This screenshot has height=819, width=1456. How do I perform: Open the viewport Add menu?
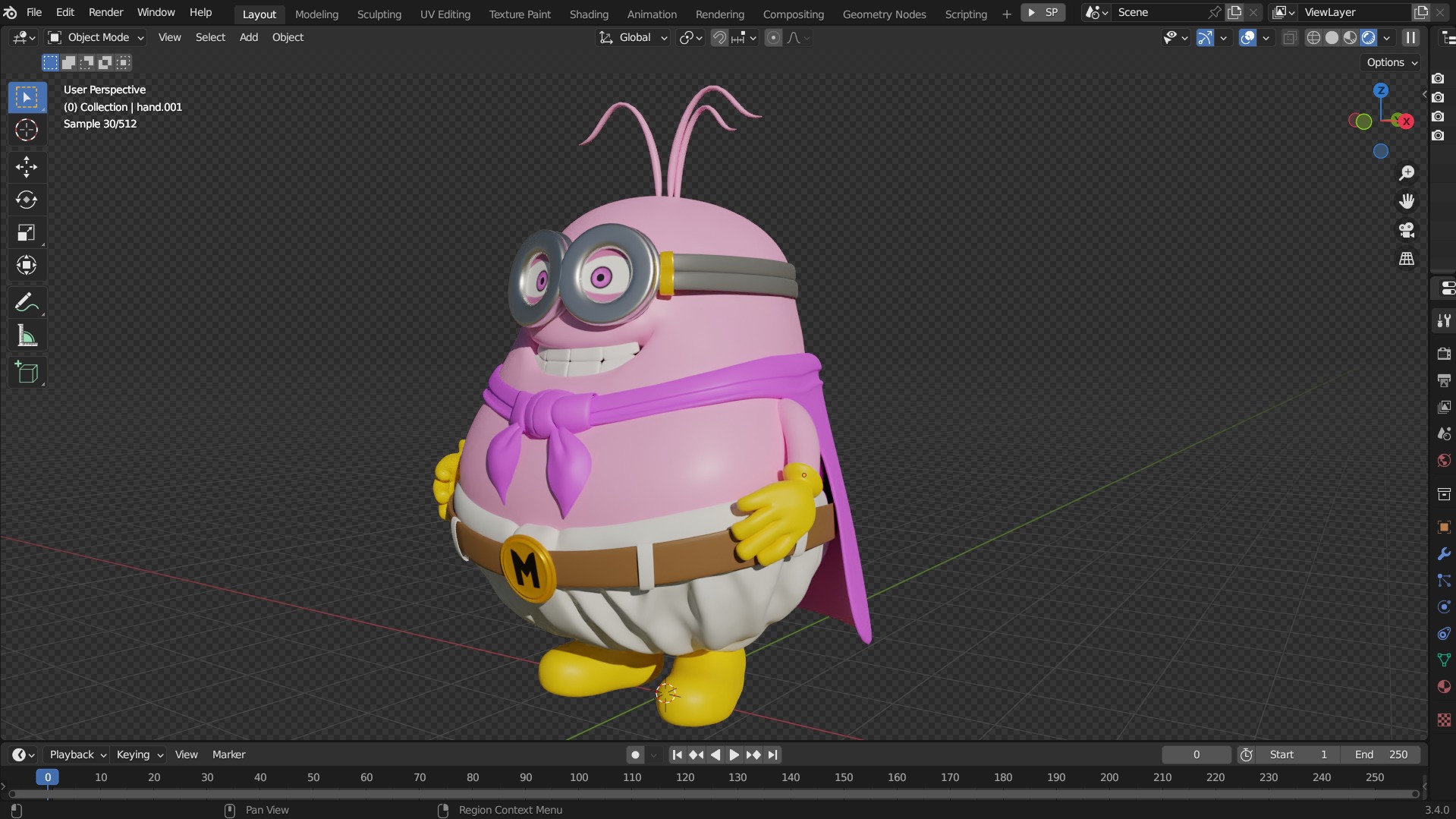pos(248,37)
